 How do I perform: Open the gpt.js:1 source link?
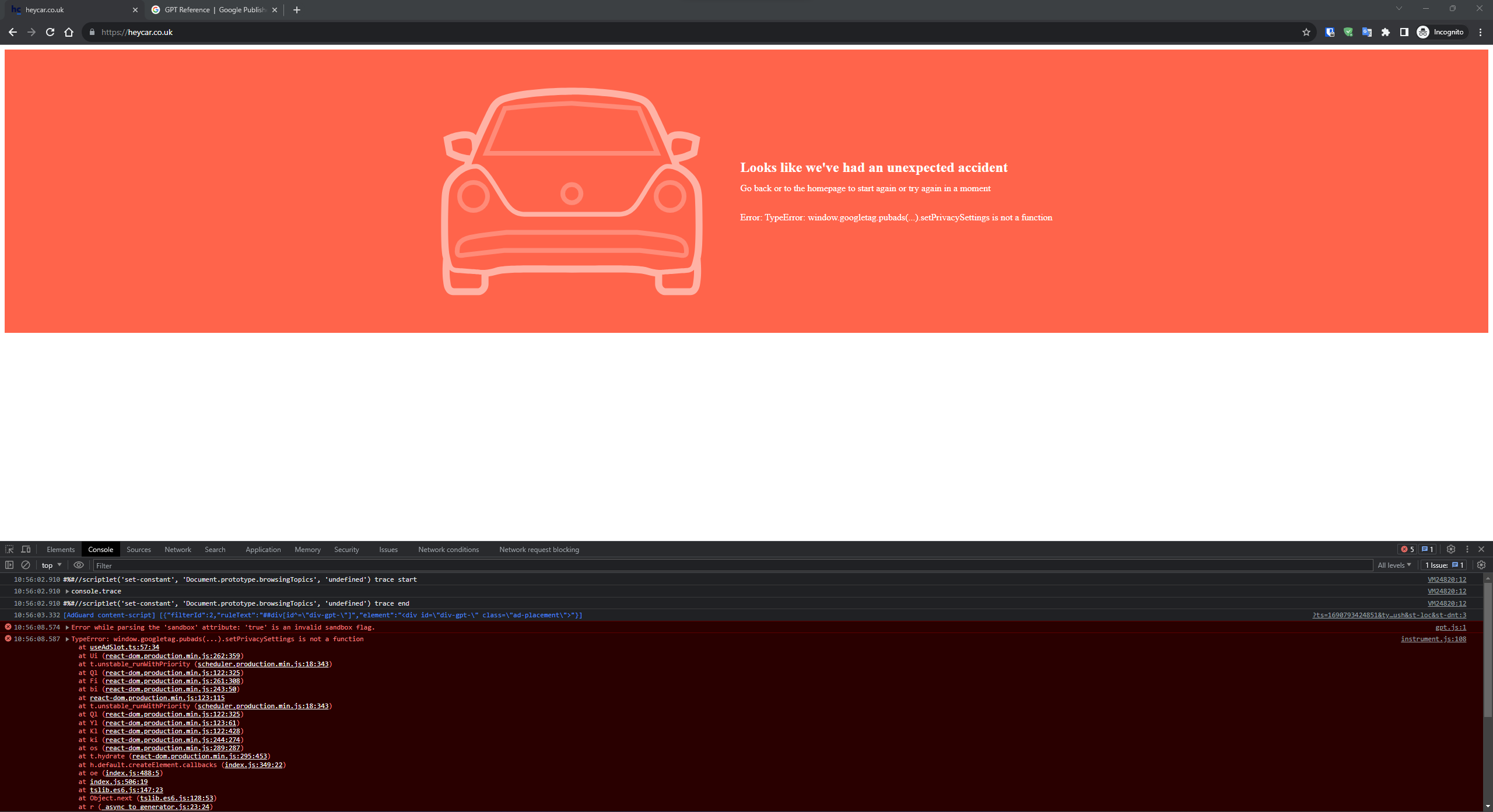1450,627
